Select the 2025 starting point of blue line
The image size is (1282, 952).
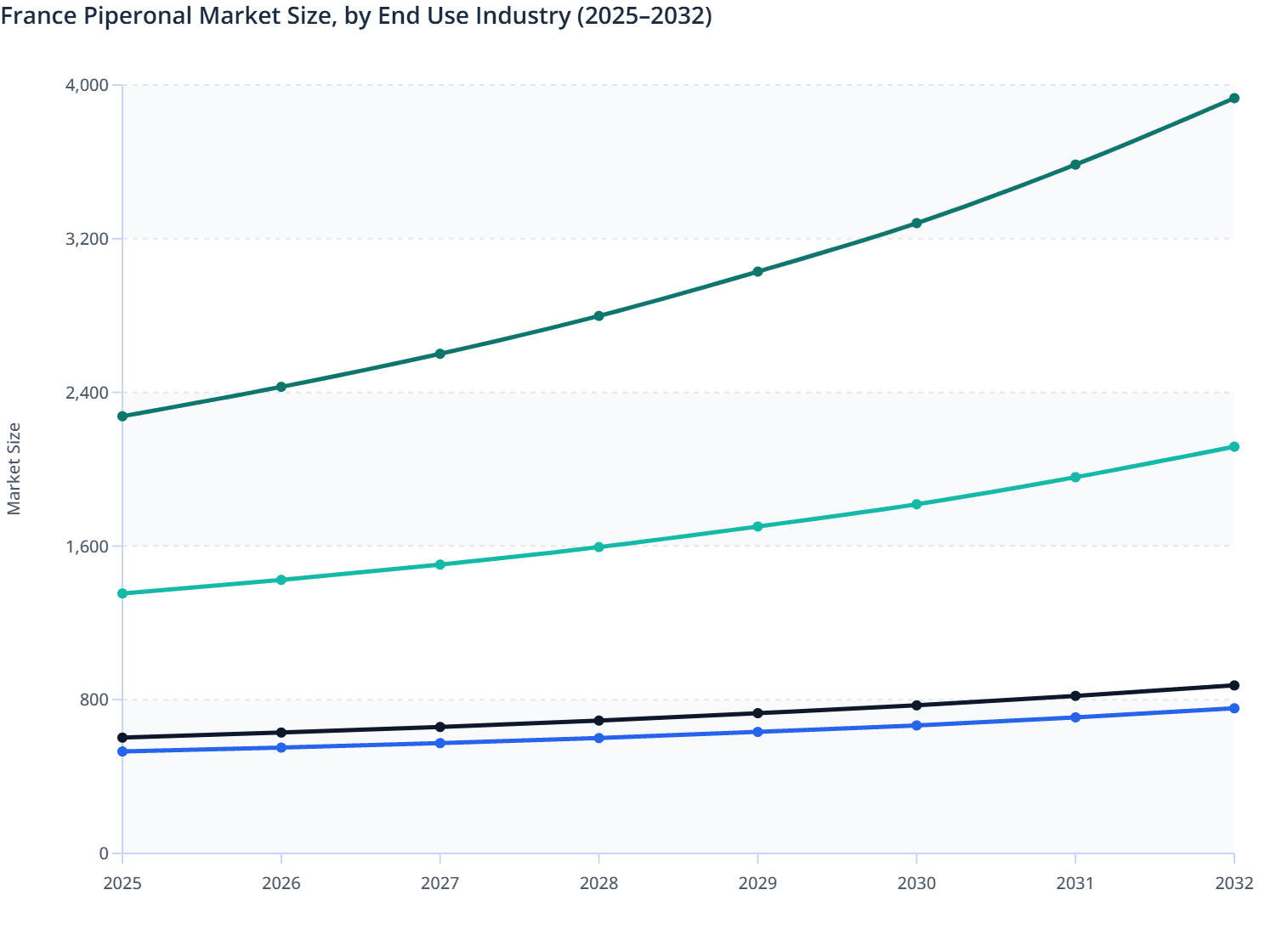point(123,751)
